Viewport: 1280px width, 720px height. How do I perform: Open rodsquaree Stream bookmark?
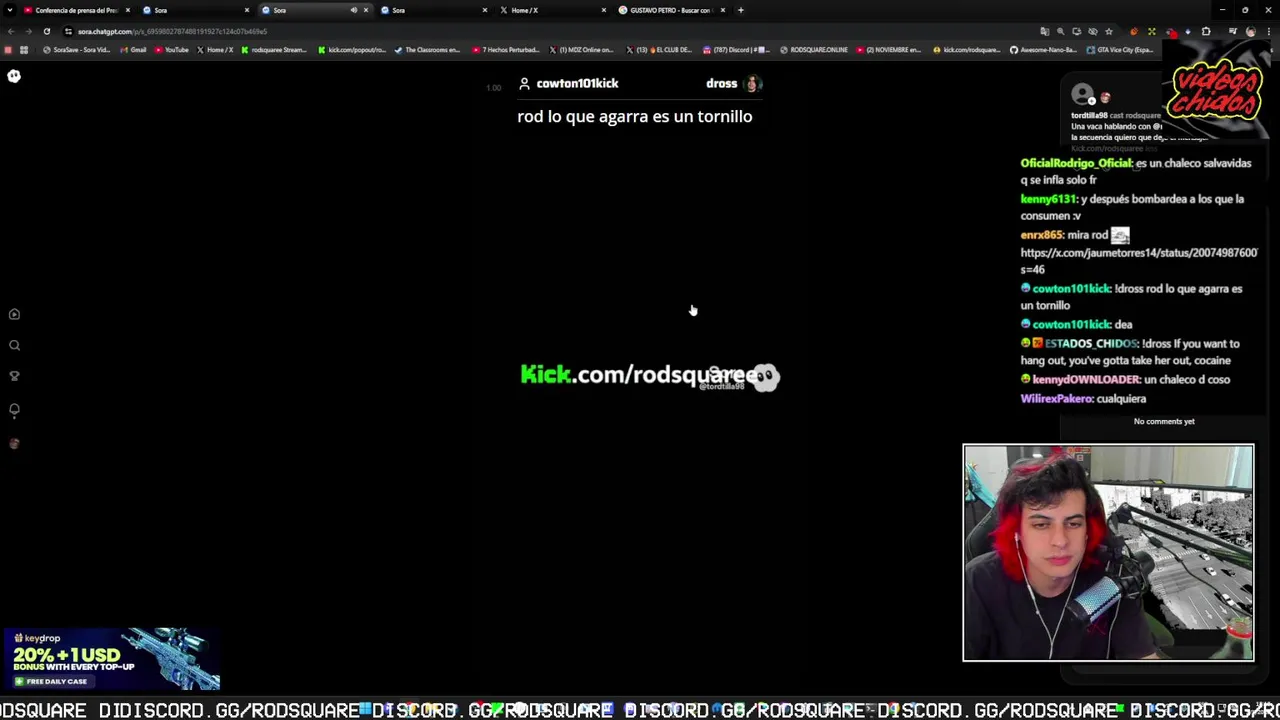click(x=274, y=50)
